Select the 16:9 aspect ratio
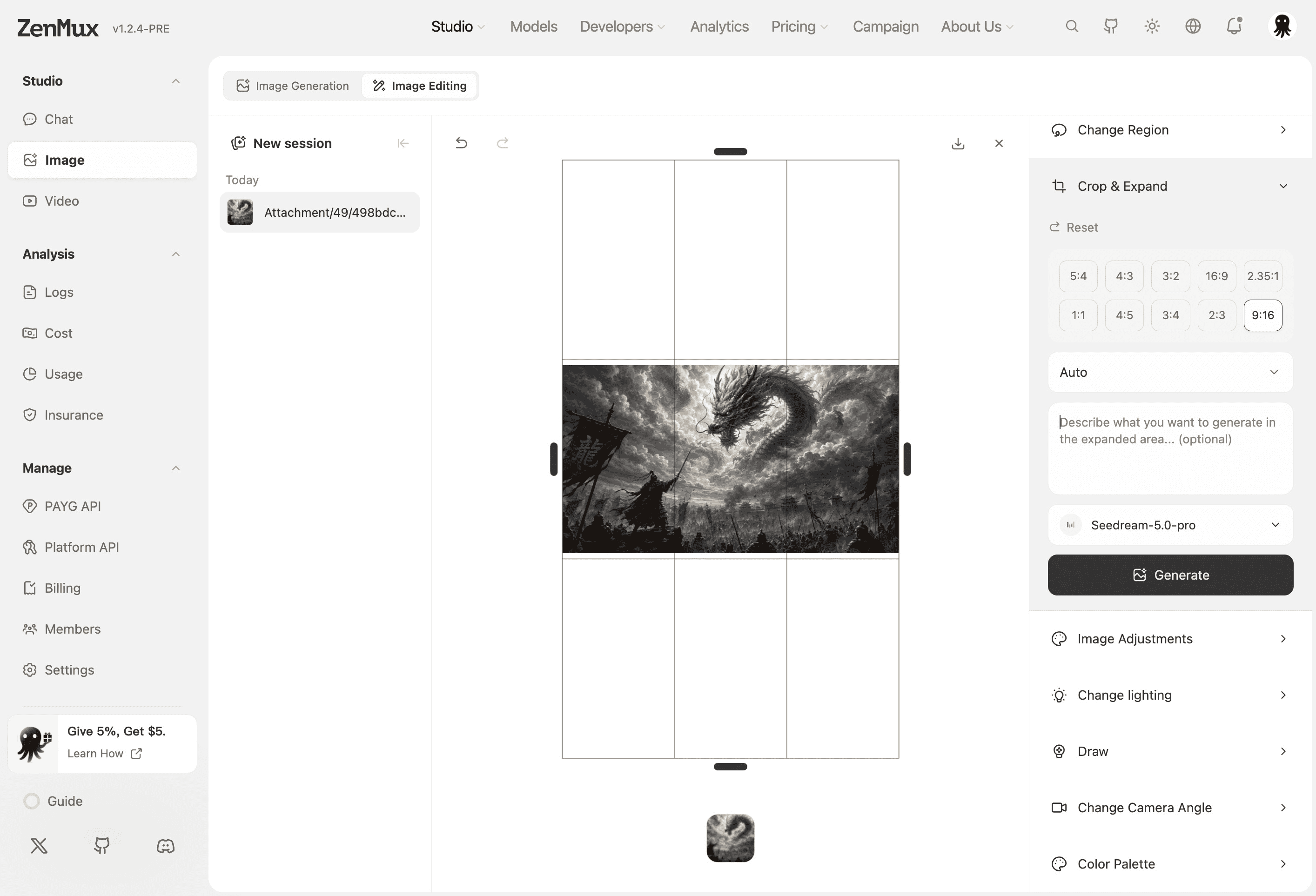Viewport: 1316px width, 896px height. tap(1216, 276)
